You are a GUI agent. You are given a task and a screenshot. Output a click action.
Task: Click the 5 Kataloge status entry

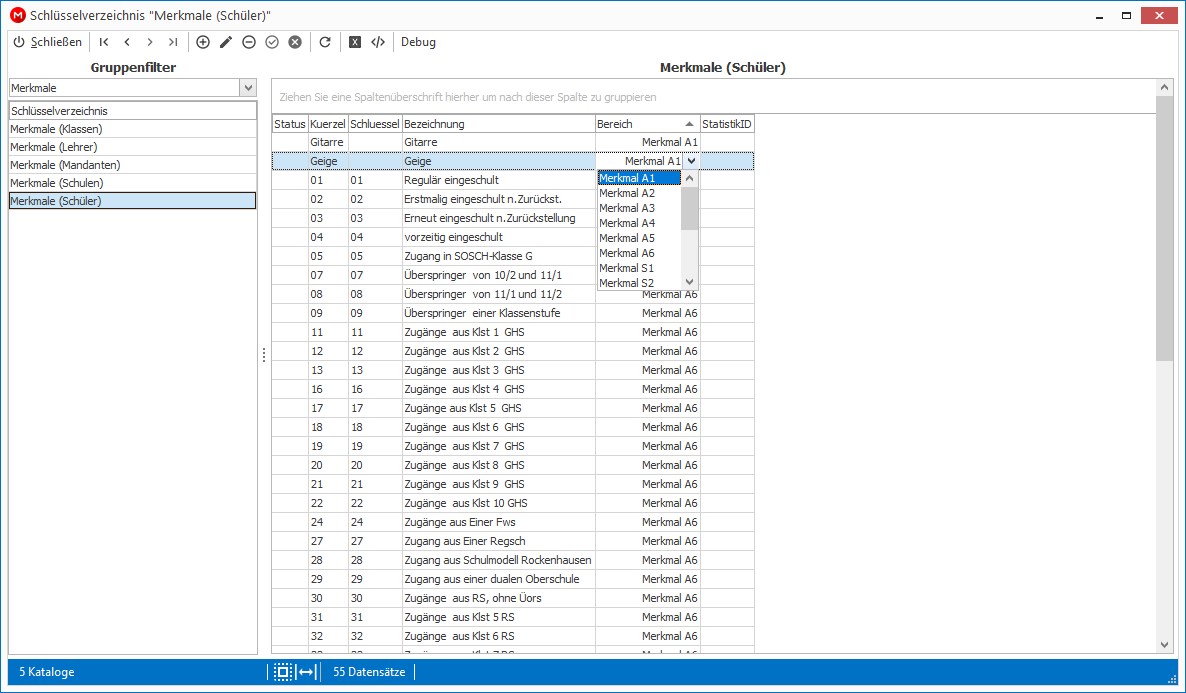point(47,672)
